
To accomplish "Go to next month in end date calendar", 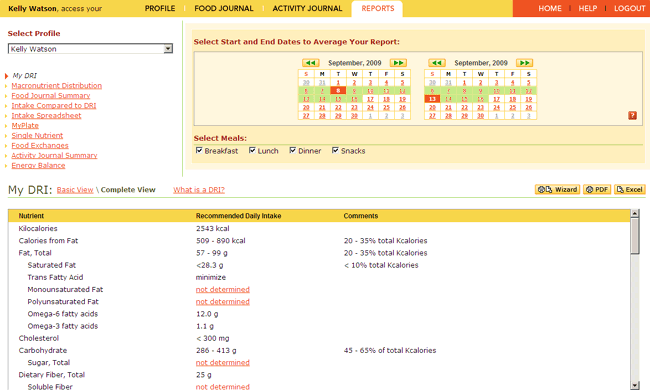I will point(524,63).
